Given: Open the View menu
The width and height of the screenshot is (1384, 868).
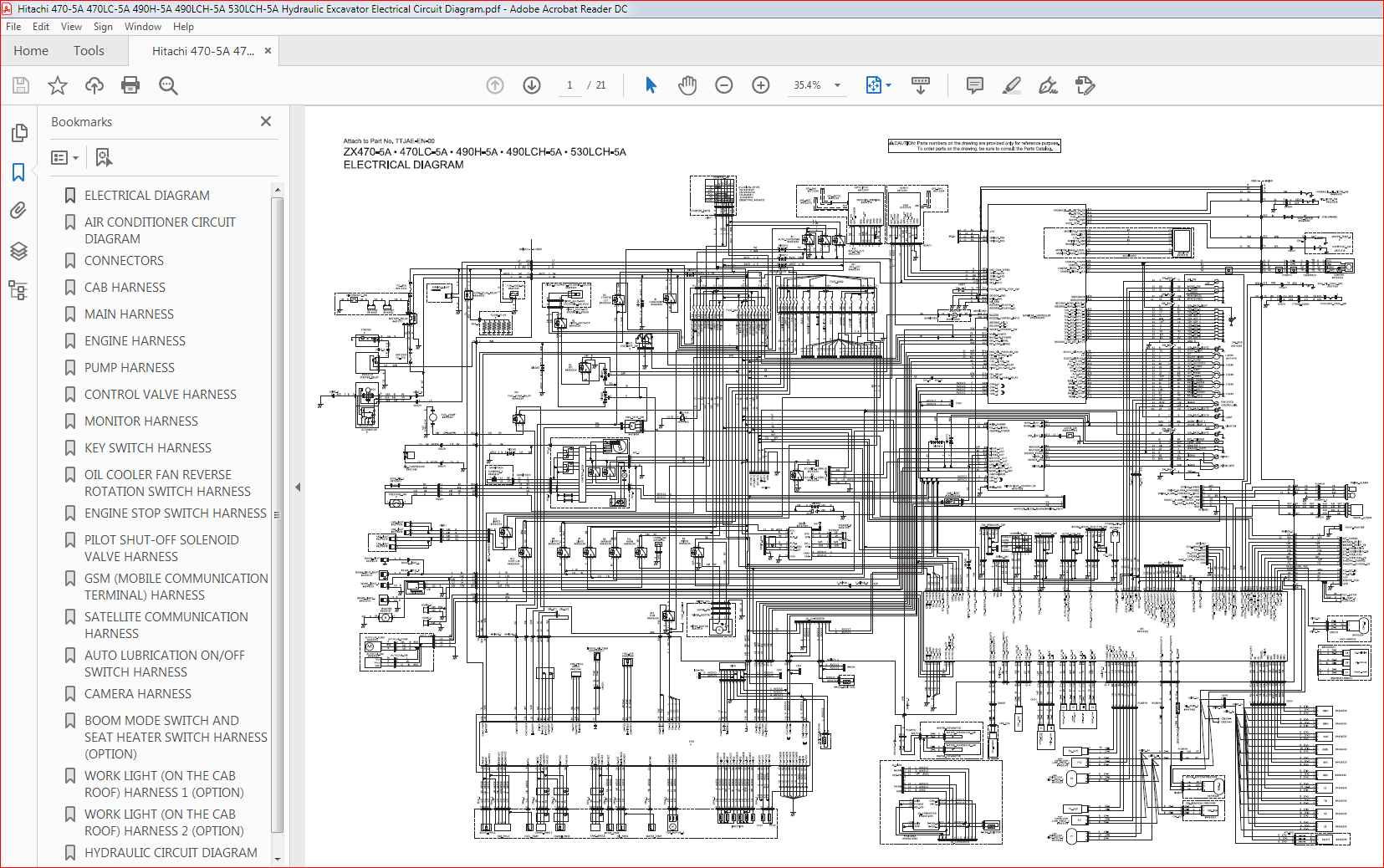Looking at the screenshot, I should pyautogui.click(x=71, y=27).
